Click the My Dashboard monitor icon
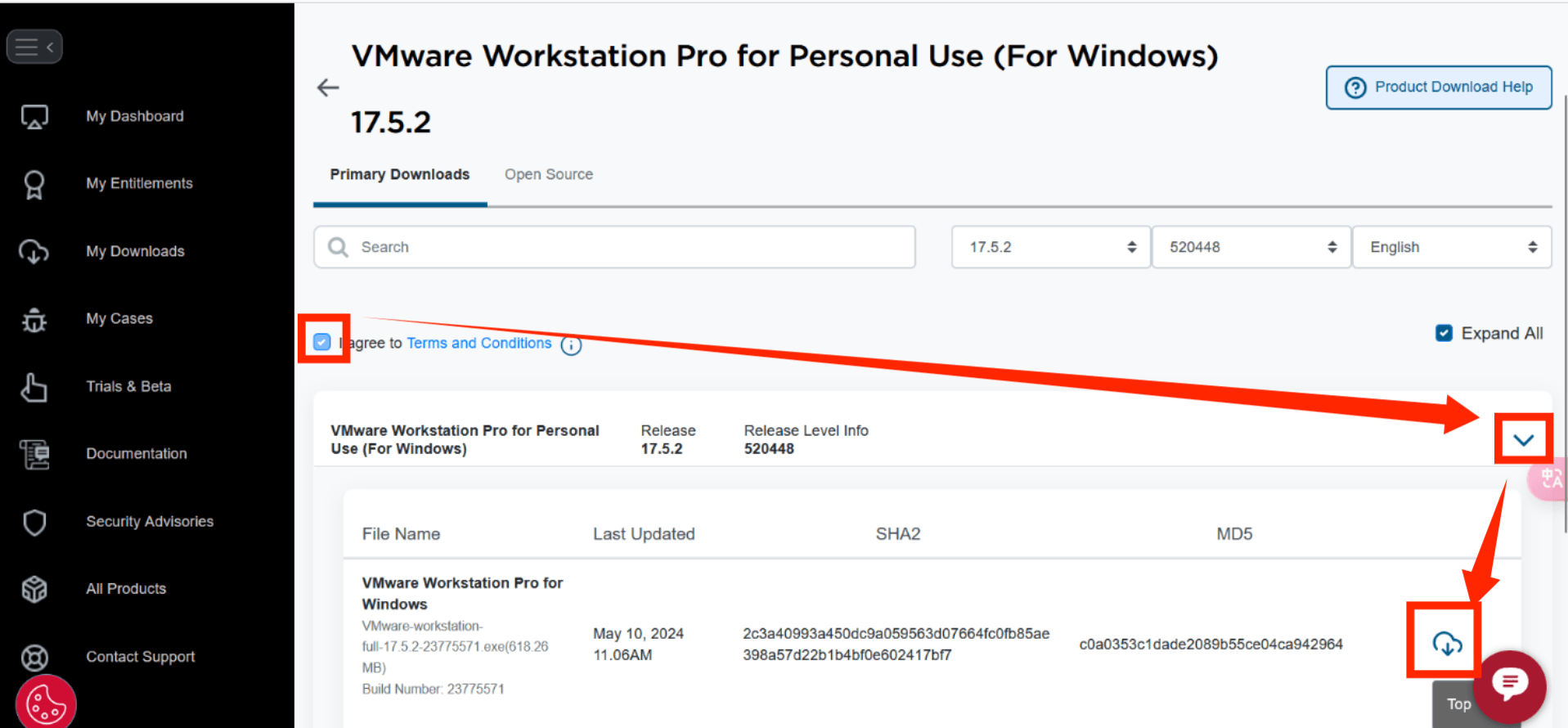The image size is (1568, 728). [34, 117]
